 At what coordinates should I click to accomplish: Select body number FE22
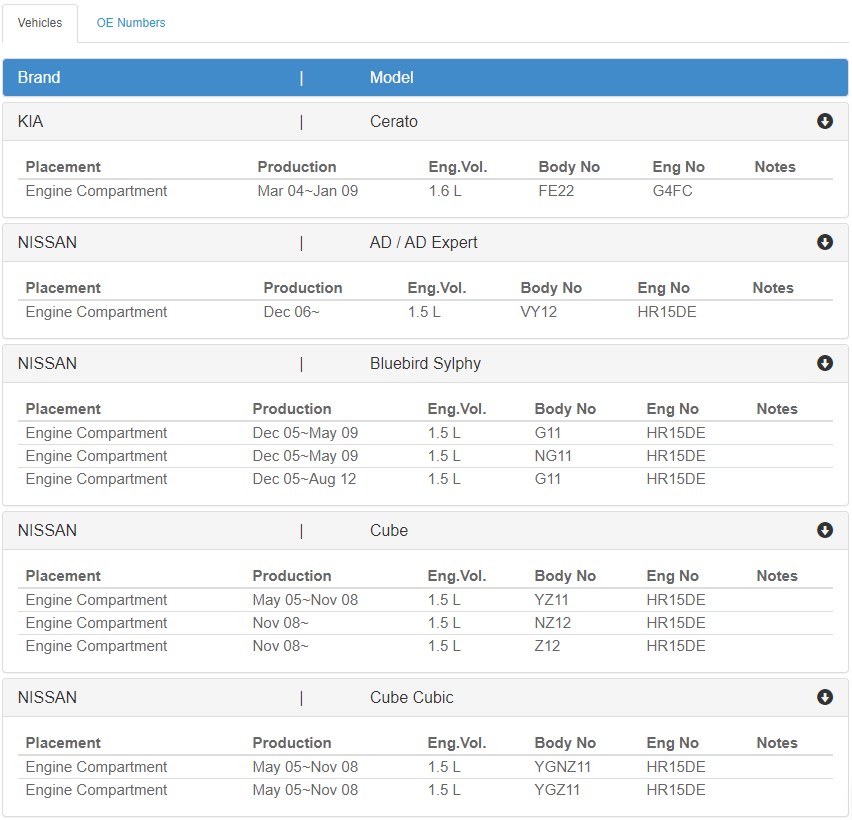(556, 191)
